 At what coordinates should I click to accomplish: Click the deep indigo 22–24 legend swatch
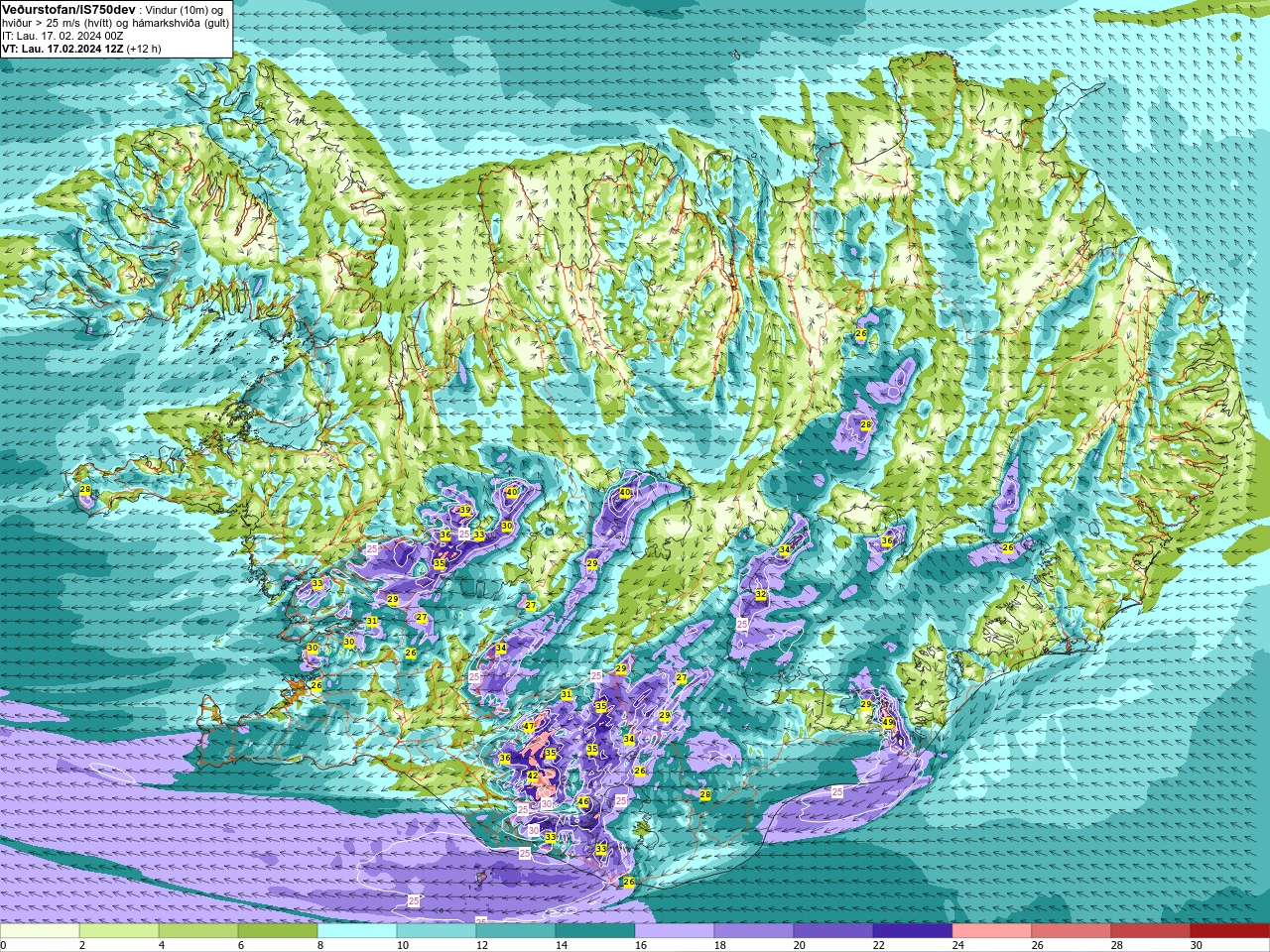point(913,931)
